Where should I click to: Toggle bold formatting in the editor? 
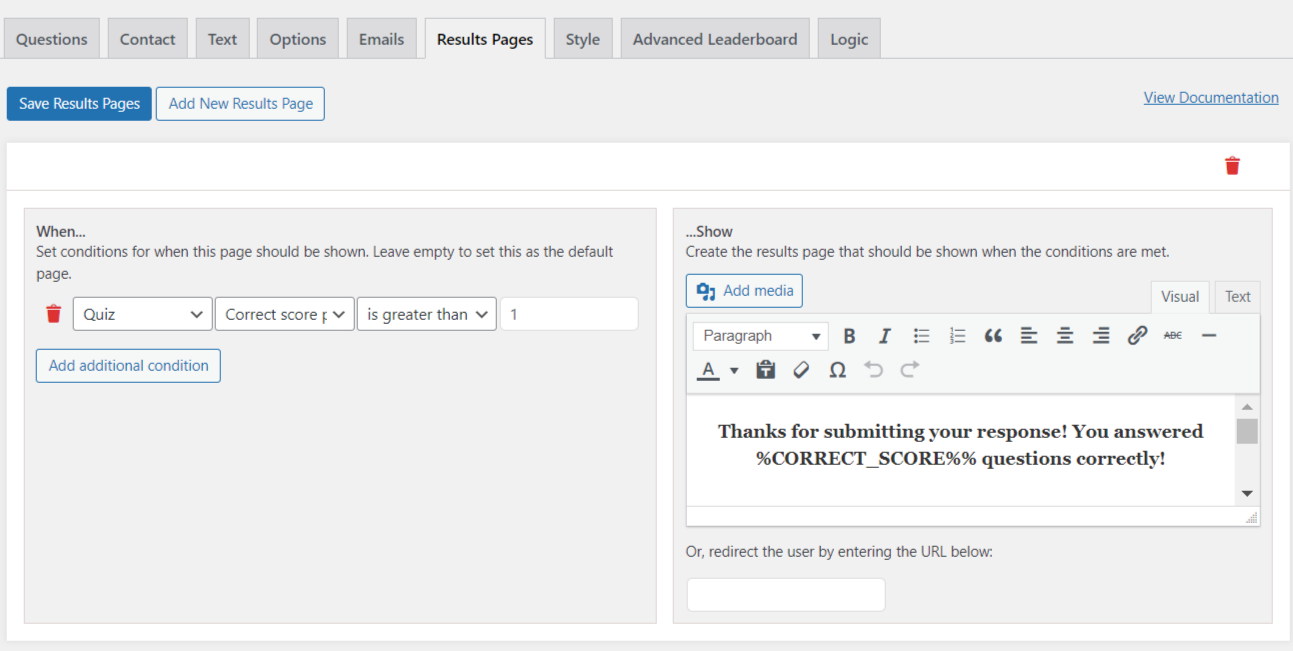click(849, 335)
